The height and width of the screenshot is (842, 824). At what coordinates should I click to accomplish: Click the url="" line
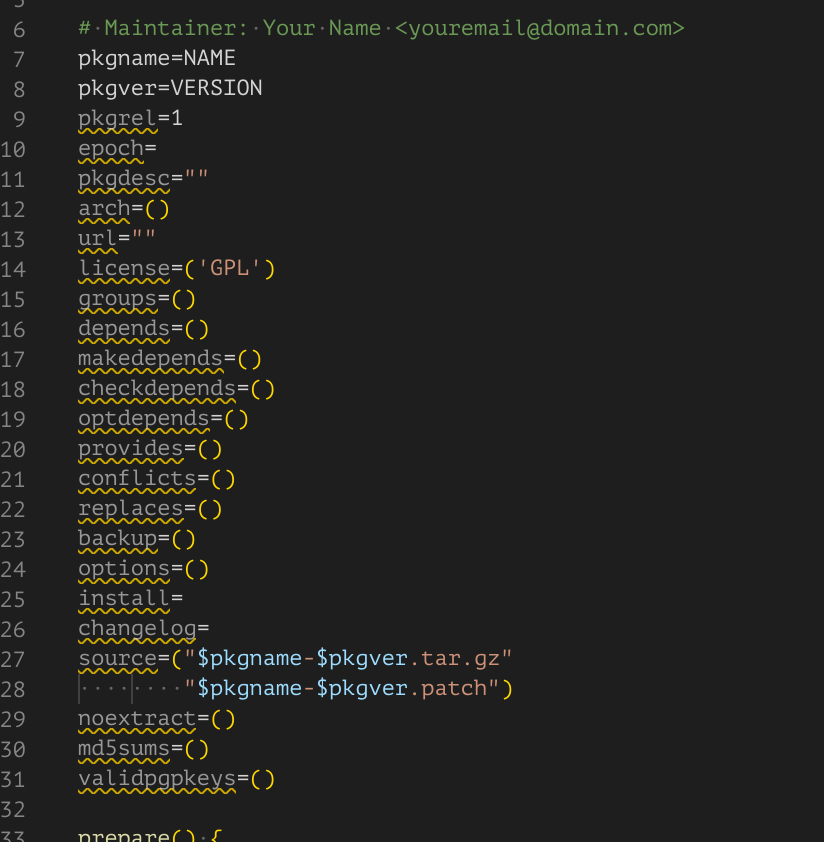click(117, 238)
